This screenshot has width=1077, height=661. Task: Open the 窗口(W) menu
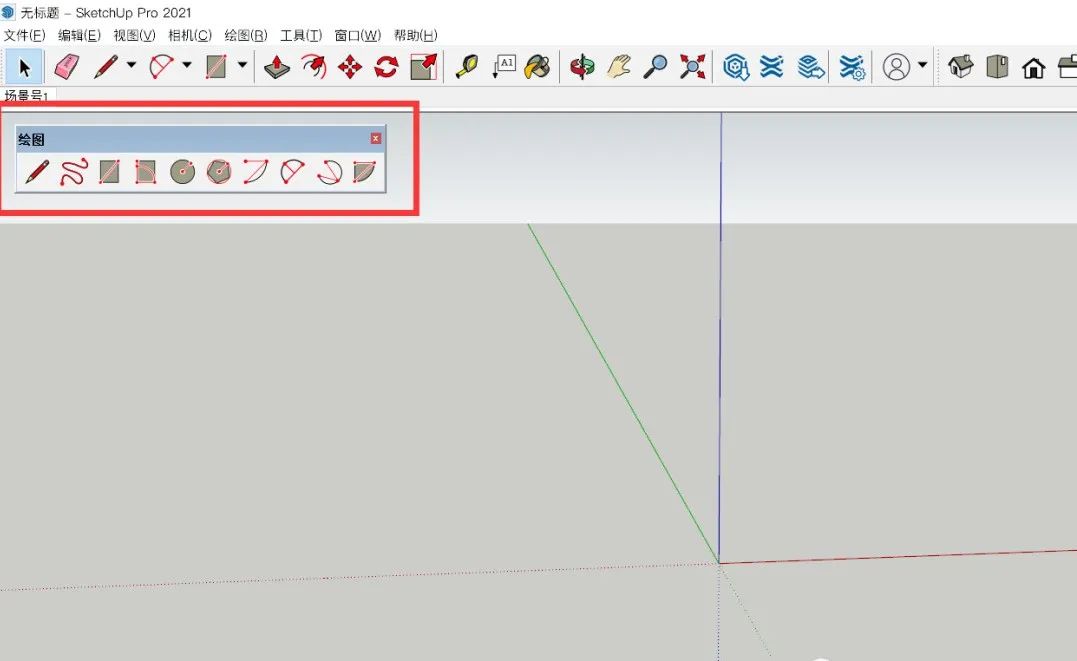tap(357, 35)
